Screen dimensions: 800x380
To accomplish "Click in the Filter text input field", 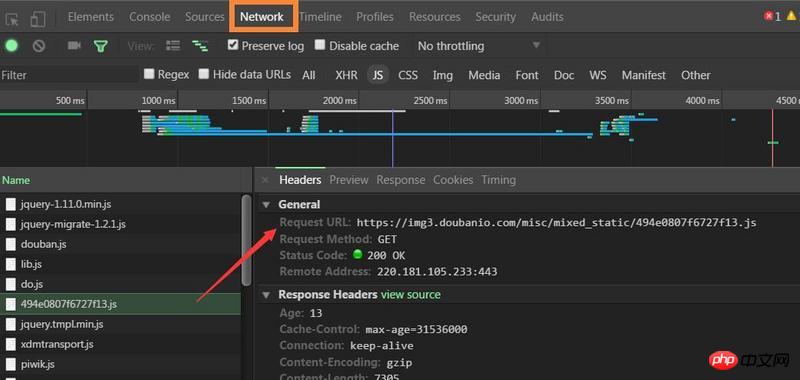I will point(69,75).
